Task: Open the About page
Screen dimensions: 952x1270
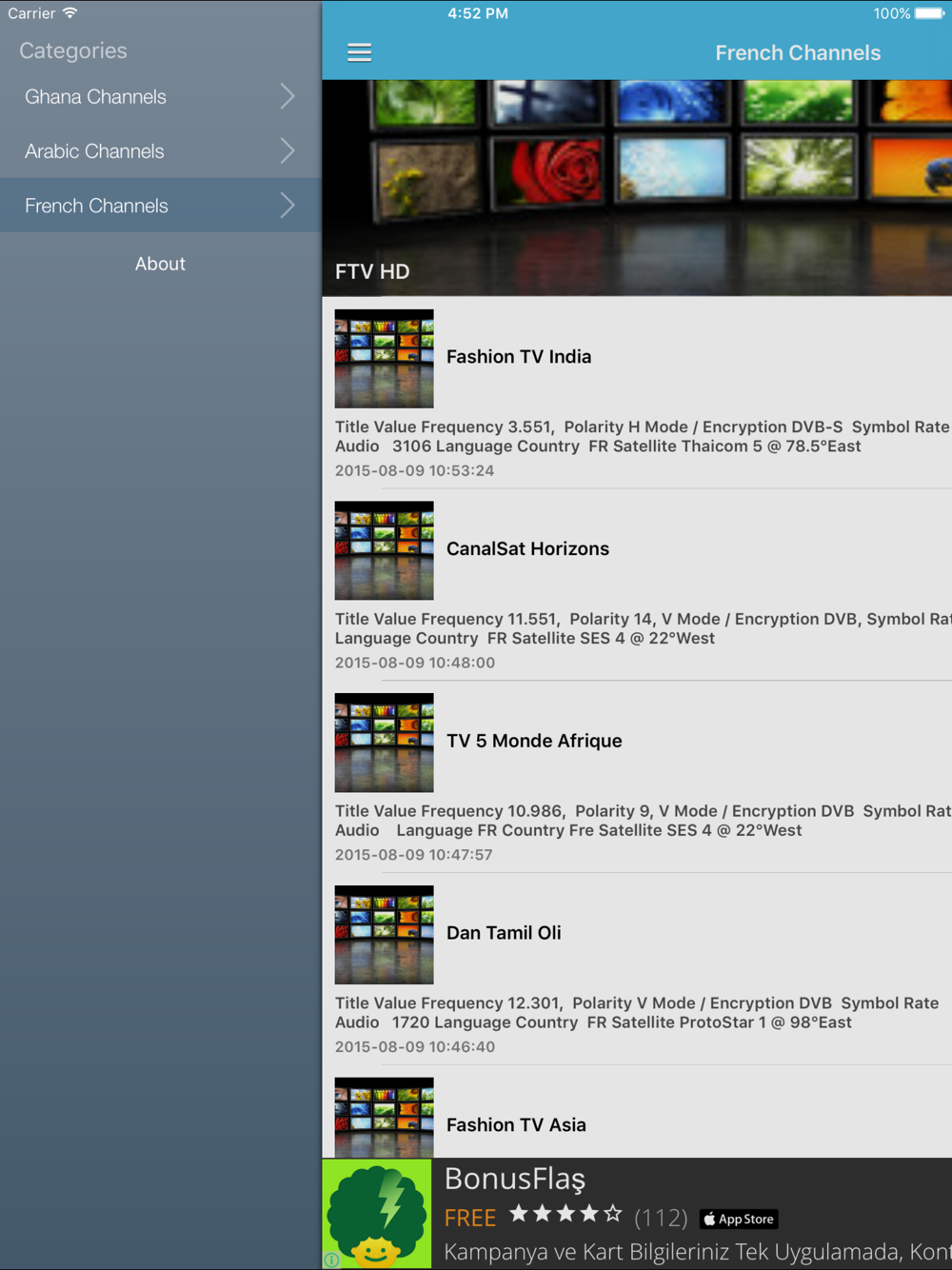Action: [x=160, y=264]
